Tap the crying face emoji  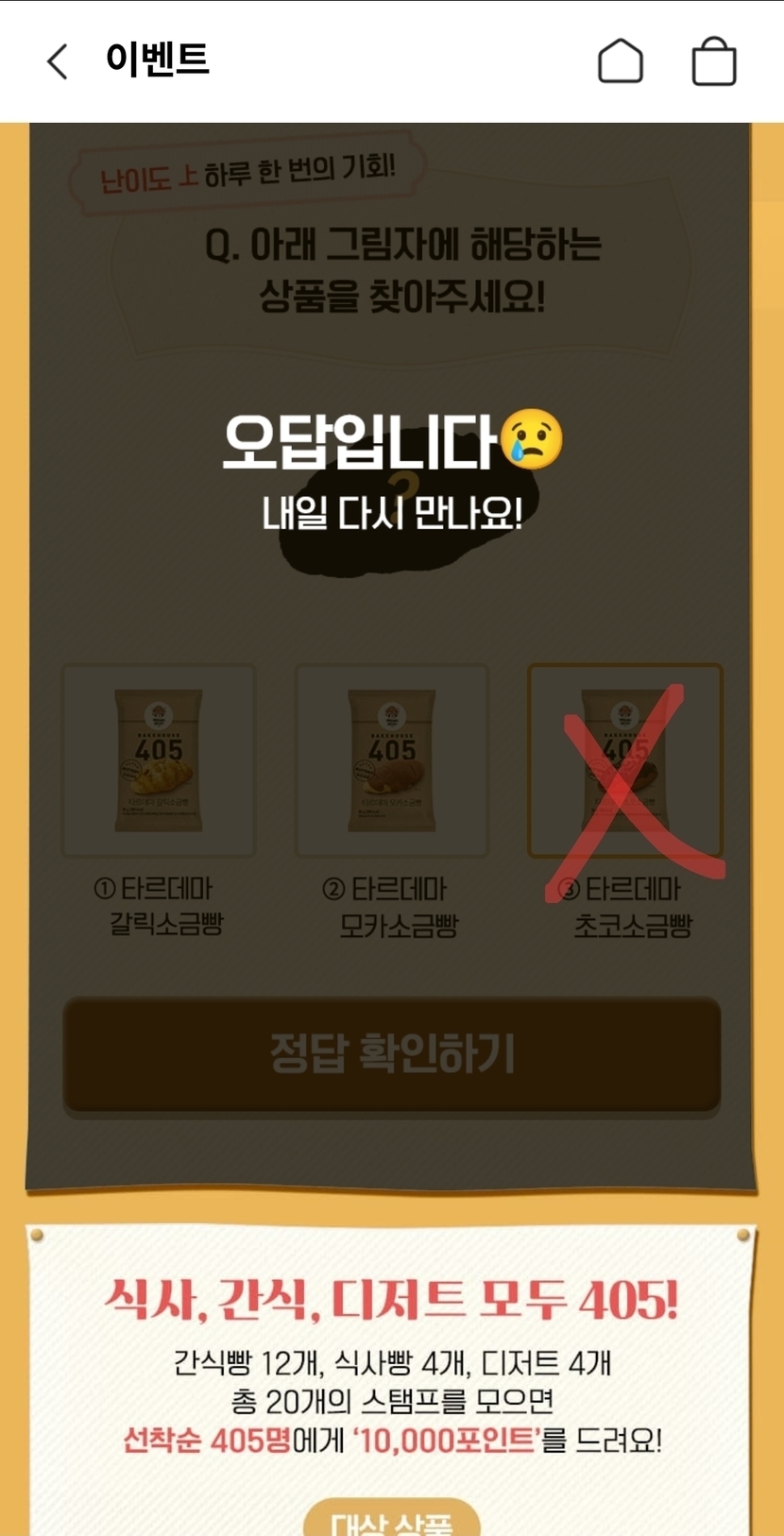(x=532, y=439)
